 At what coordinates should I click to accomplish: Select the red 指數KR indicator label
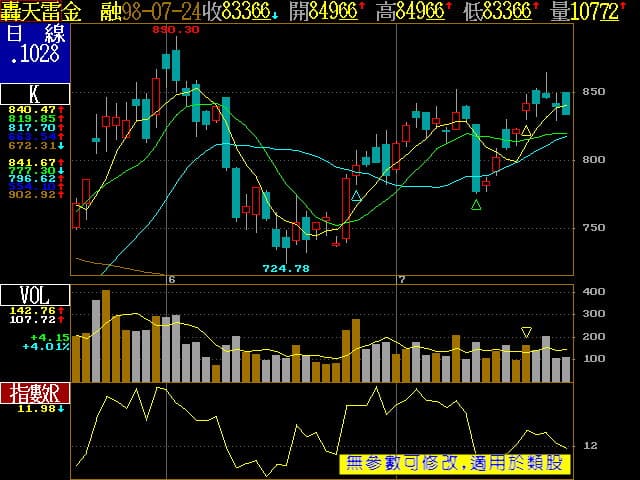pyautogui.click(x=35, y=393)
